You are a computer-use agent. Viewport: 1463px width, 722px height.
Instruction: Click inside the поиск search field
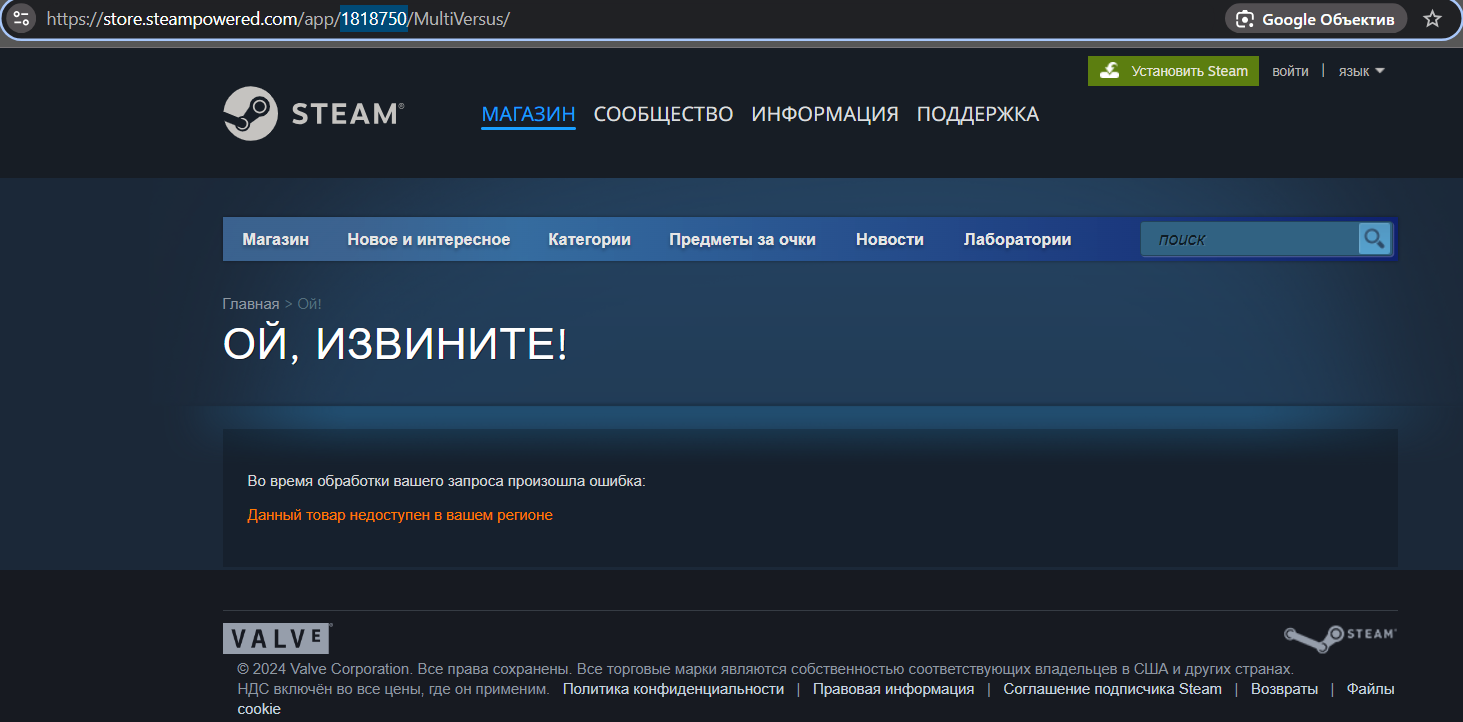tap(1250, 239)
